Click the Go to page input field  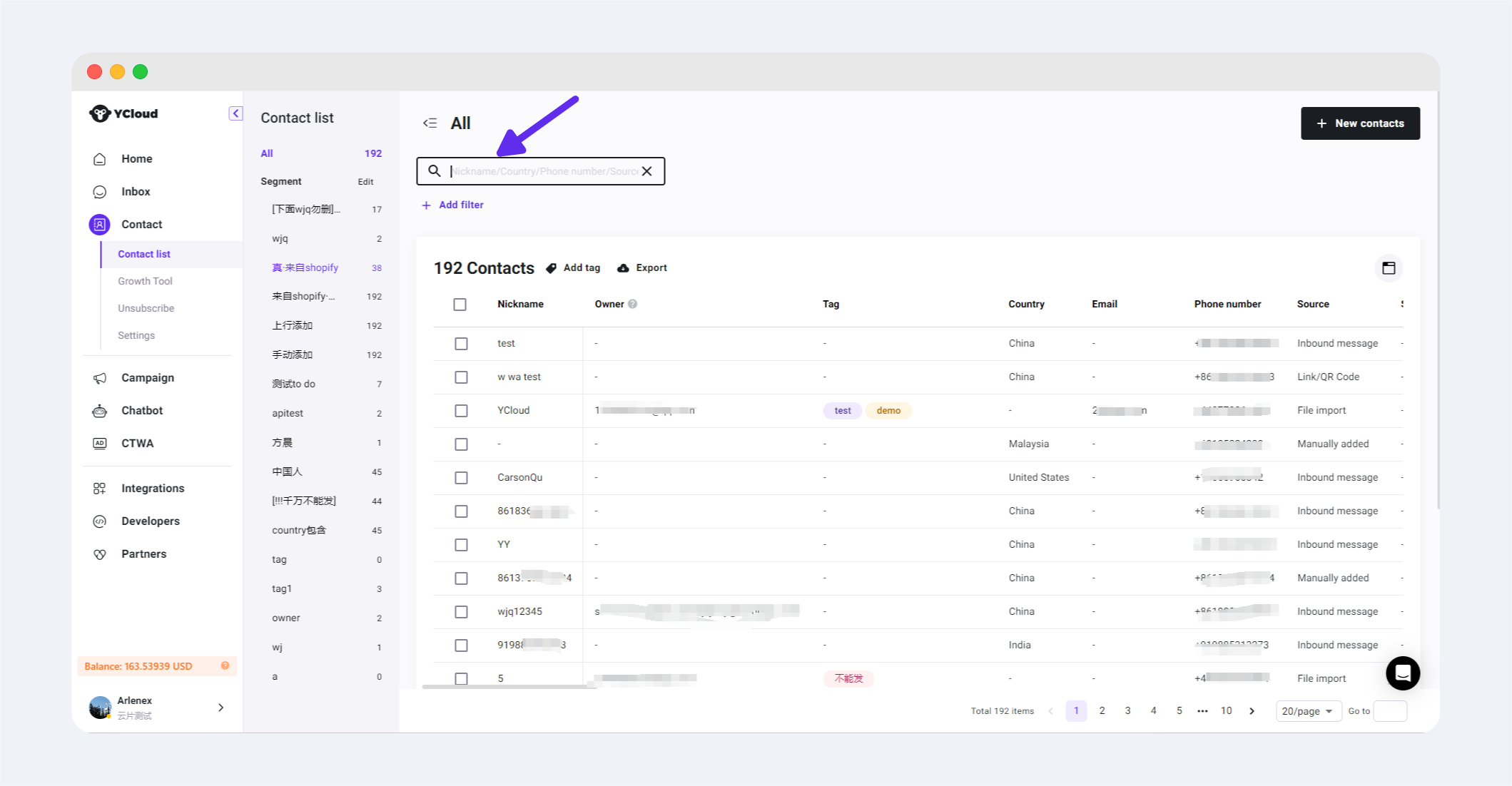click(x=1389, y=711)
